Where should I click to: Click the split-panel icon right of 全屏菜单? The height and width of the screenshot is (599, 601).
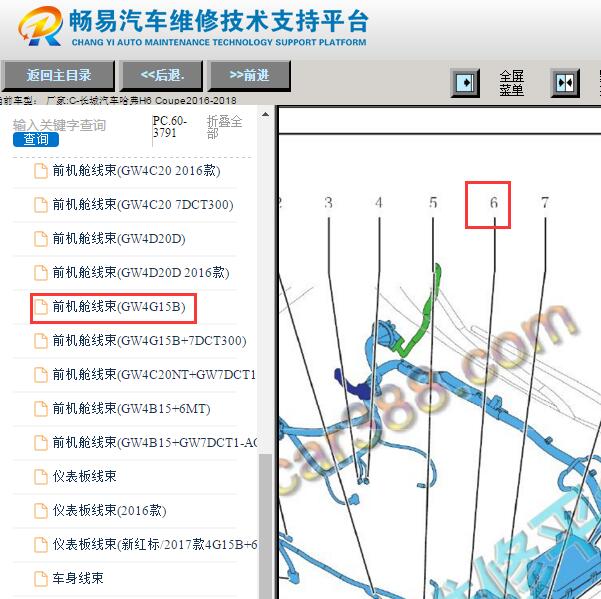(565, 83)
